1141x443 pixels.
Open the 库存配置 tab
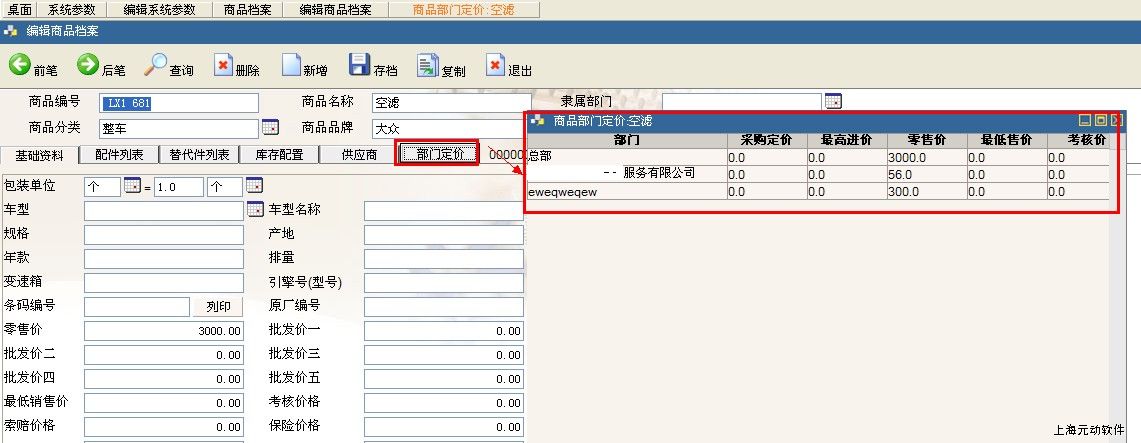pos(278,154)
